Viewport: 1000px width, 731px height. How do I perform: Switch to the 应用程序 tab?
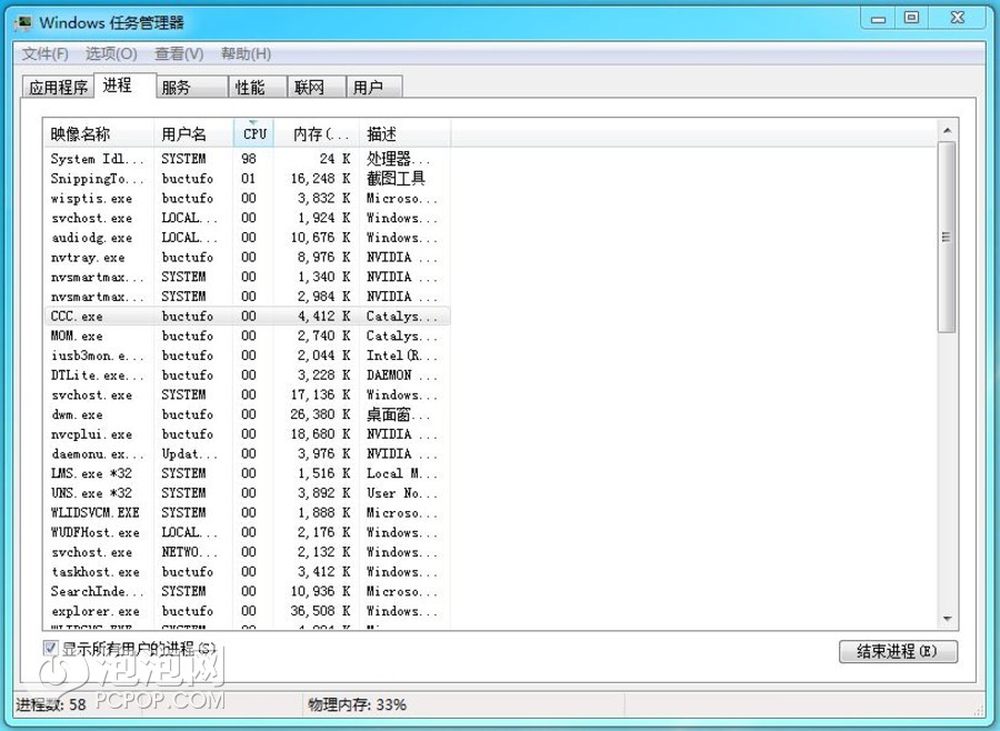click(58, 87)
